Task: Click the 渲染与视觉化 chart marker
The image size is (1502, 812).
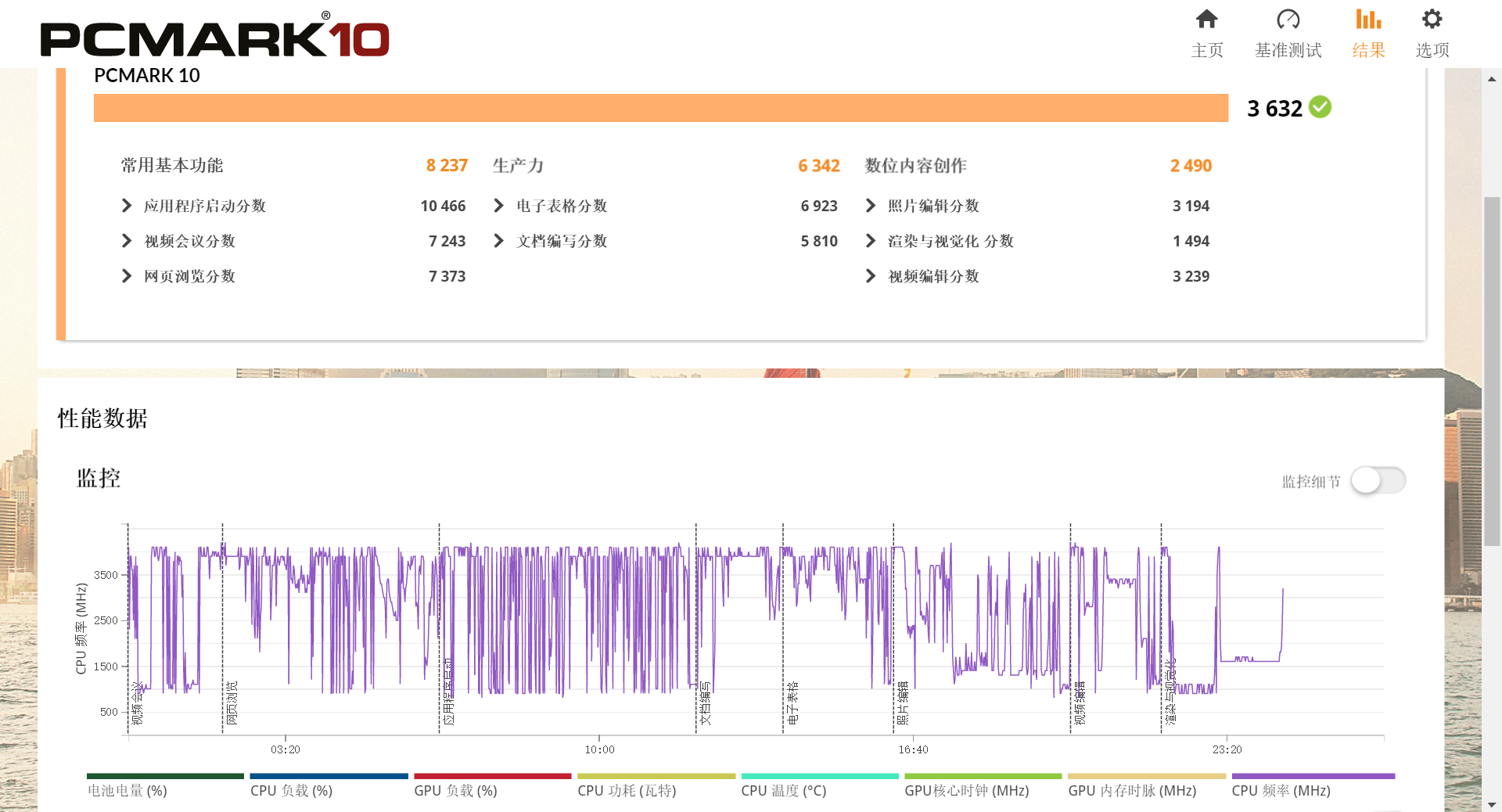Action: (x=1170, y=692)
